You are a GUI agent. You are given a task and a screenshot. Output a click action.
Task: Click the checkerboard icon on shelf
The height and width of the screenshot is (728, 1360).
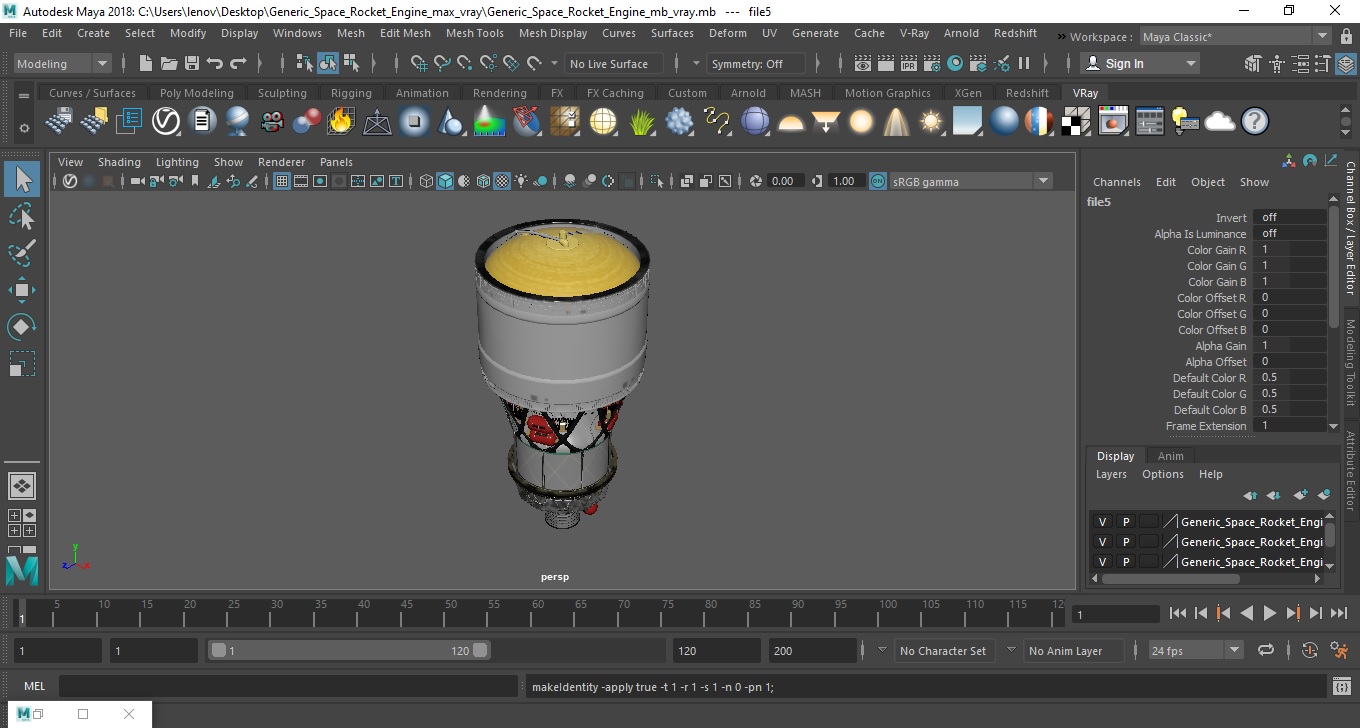point(1075,122)
